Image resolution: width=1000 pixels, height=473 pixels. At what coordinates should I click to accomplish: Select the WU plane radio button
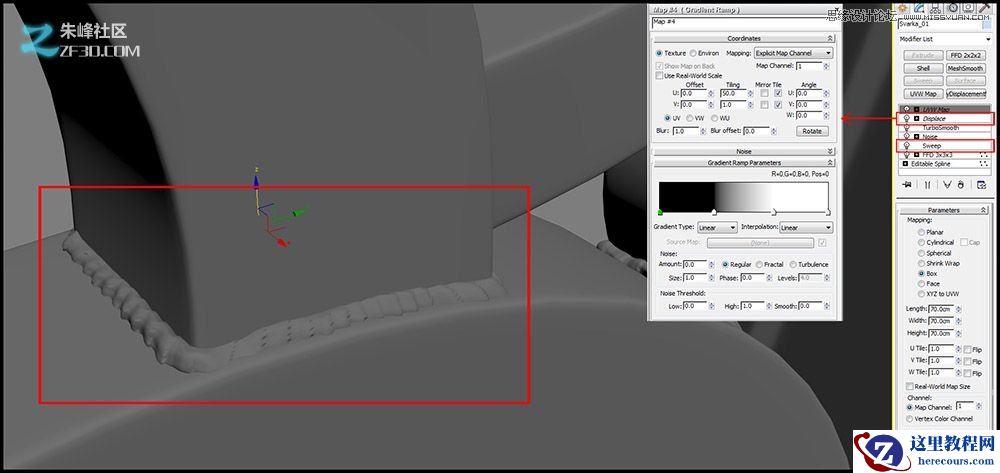(714, 118)
